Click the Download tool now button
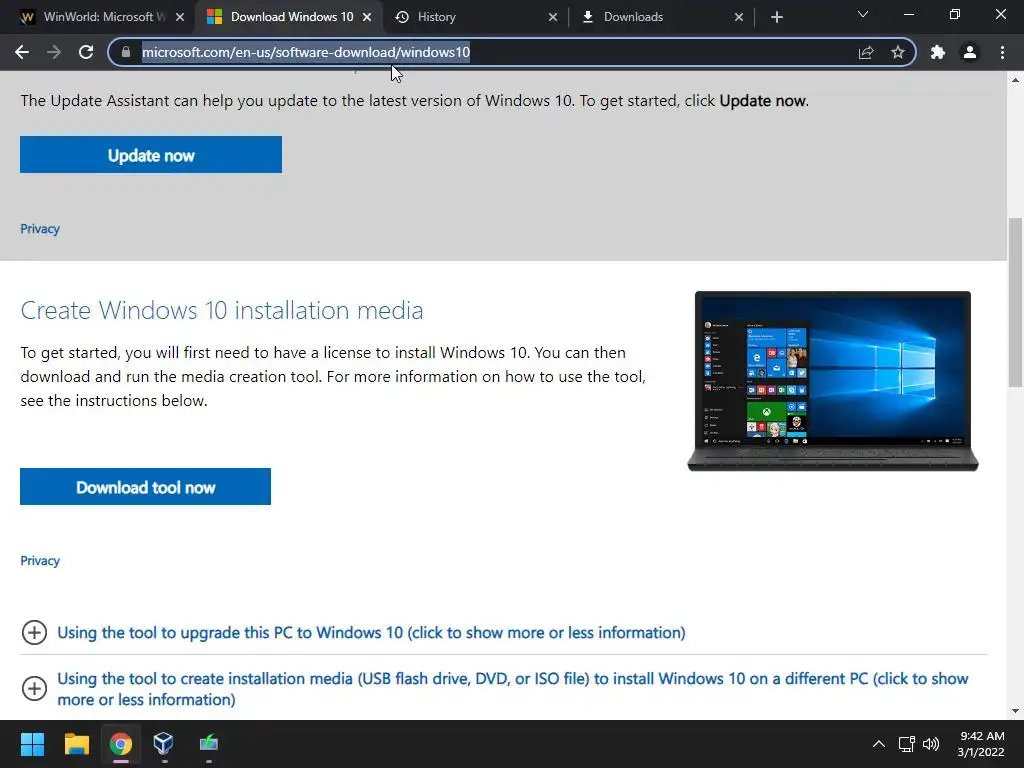Screen dimensions: 1024x768 145,487
